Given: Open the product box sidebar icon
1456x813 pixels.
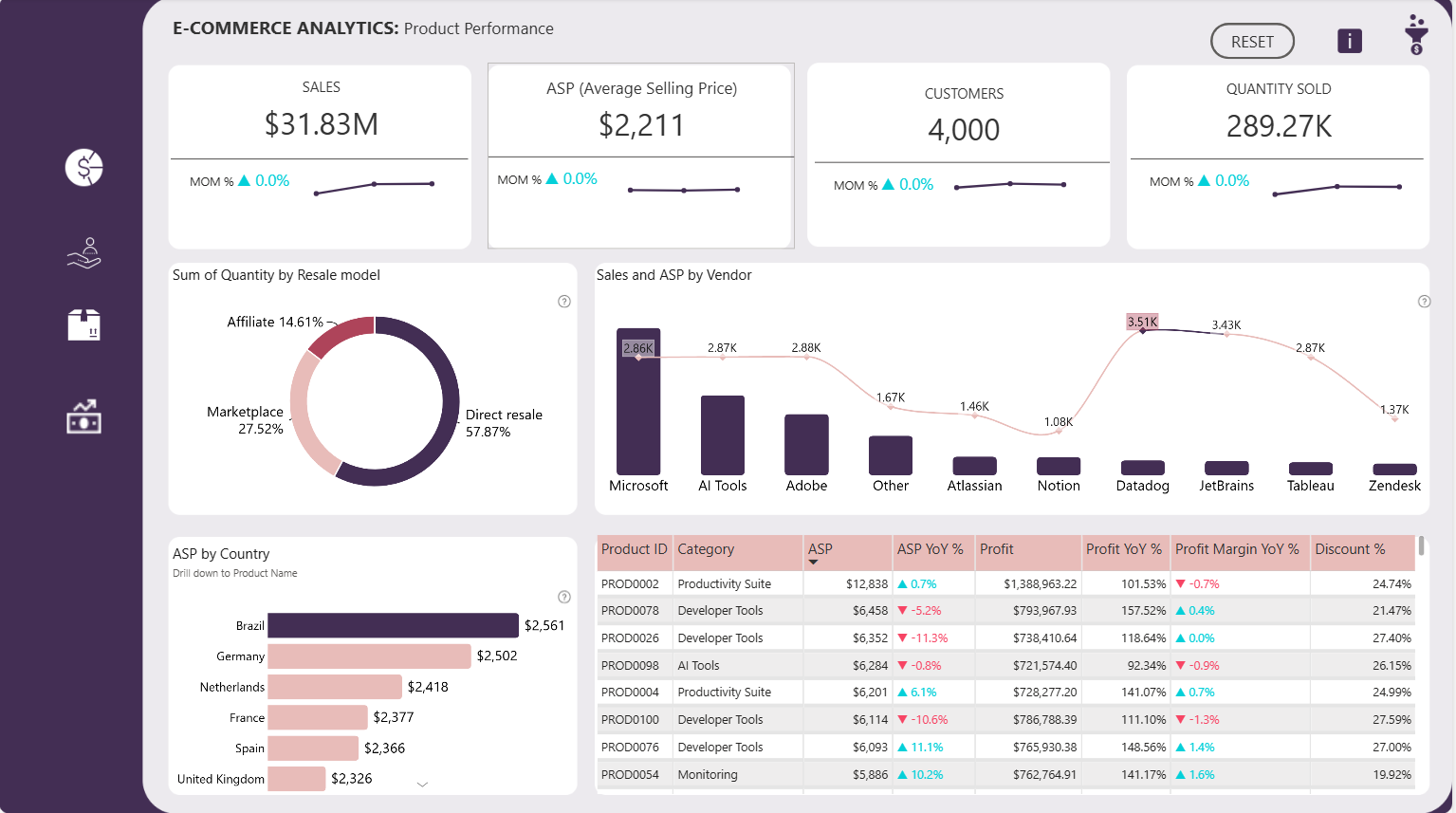Looking at the screenshot, I should point(83,325).
